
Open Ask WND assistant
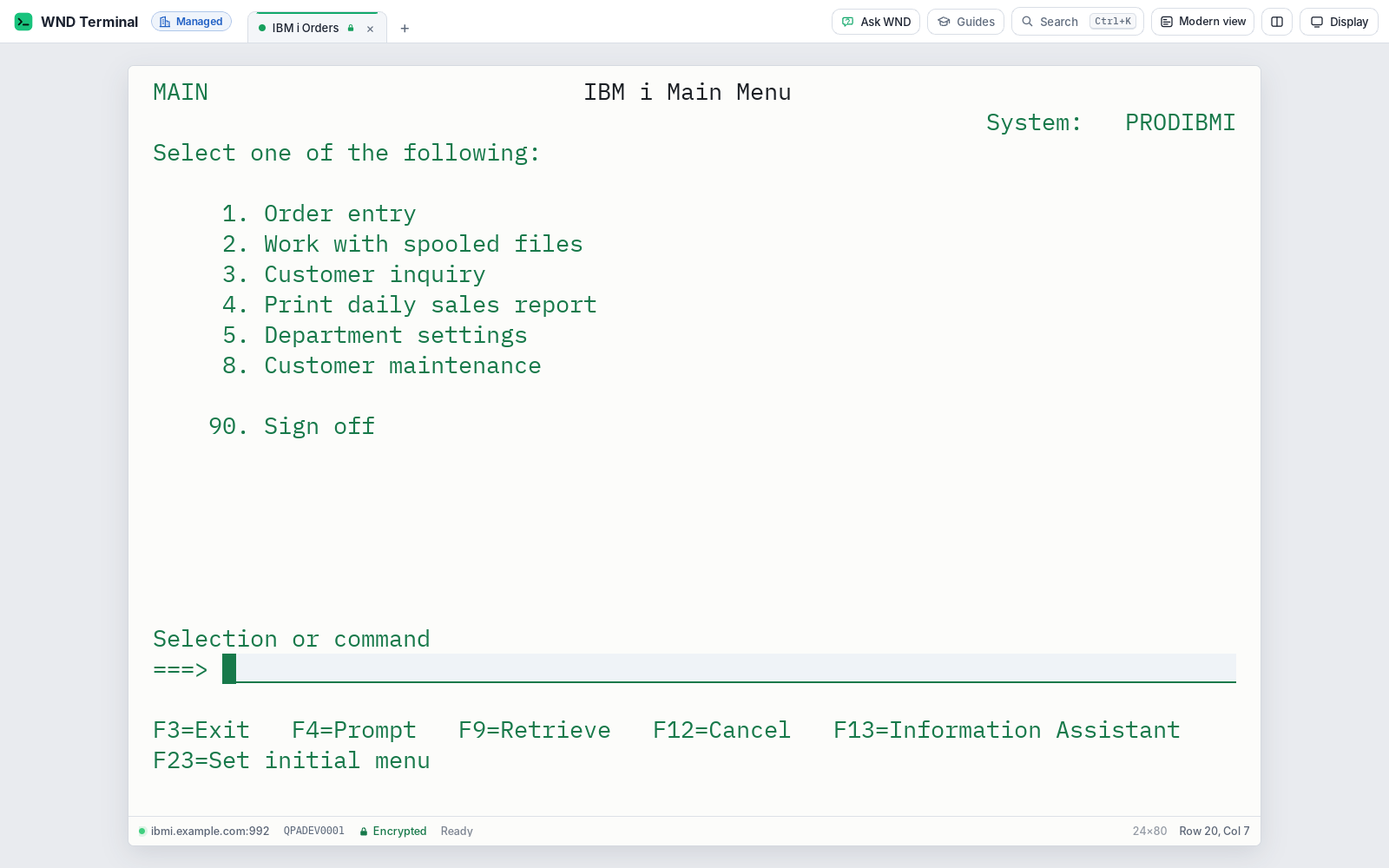(876, 22)
